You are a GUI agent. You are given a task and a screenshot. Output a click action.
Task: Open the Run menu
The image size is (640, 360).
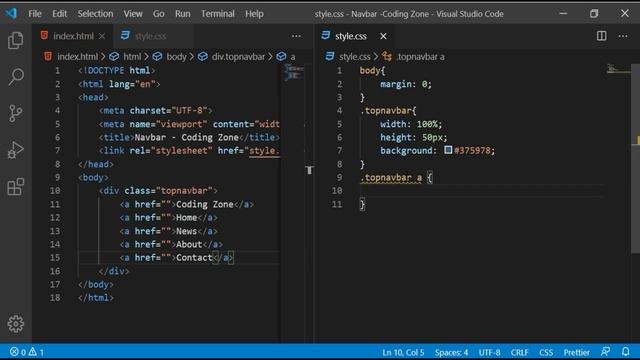pyautogui.click(x=182, y=14)
